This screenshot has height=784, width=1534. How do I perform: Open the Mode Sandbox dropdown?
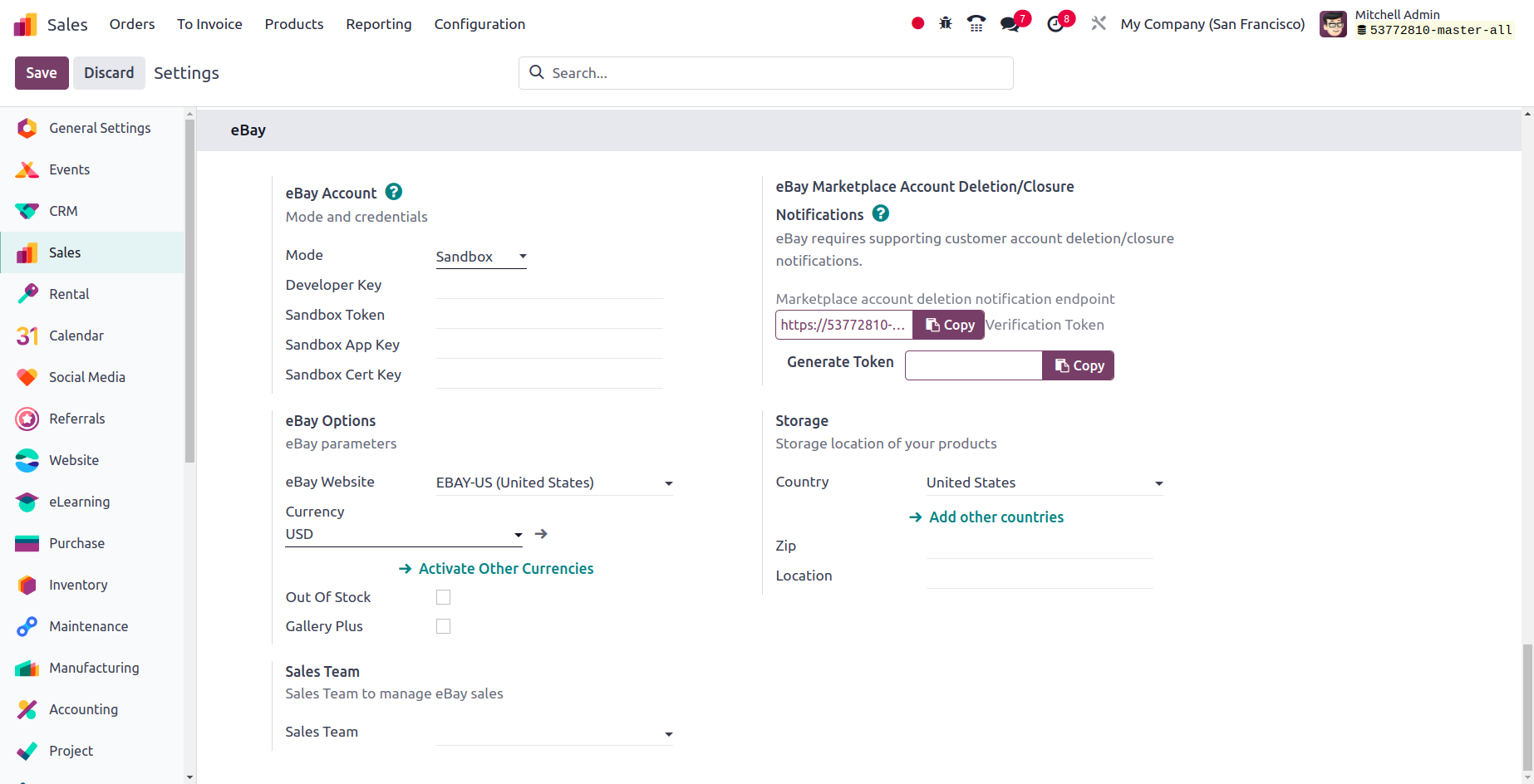pos(481,257)
